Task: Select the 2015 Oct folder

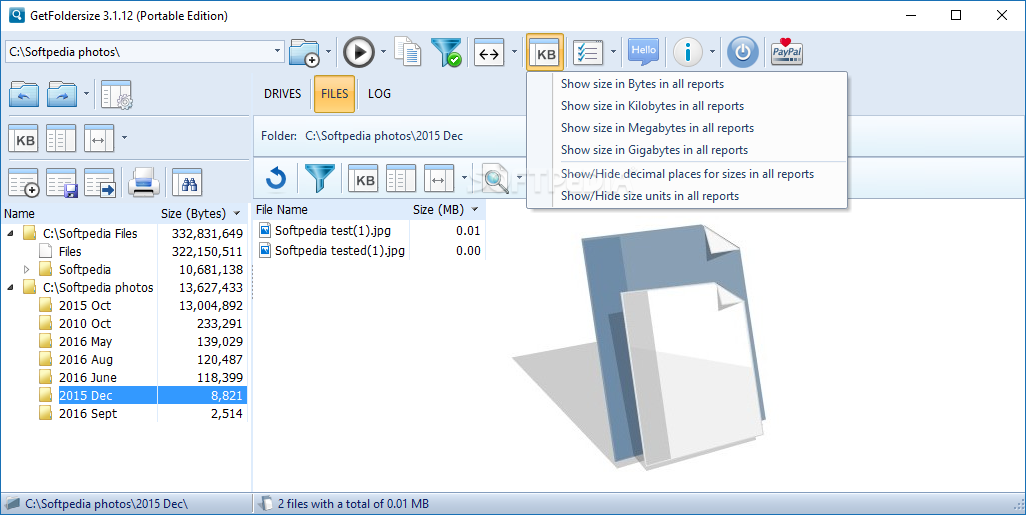Action: [x=85, y=306]
